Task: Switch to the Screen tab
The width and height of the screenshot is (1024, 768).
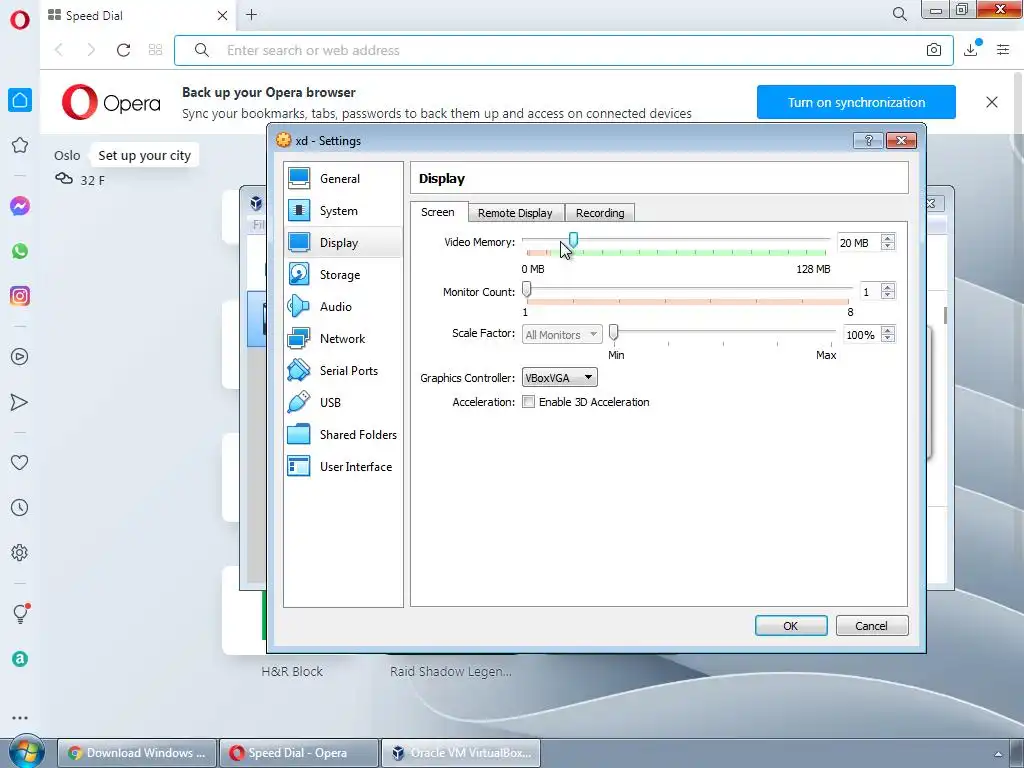Action: [438, 212]
